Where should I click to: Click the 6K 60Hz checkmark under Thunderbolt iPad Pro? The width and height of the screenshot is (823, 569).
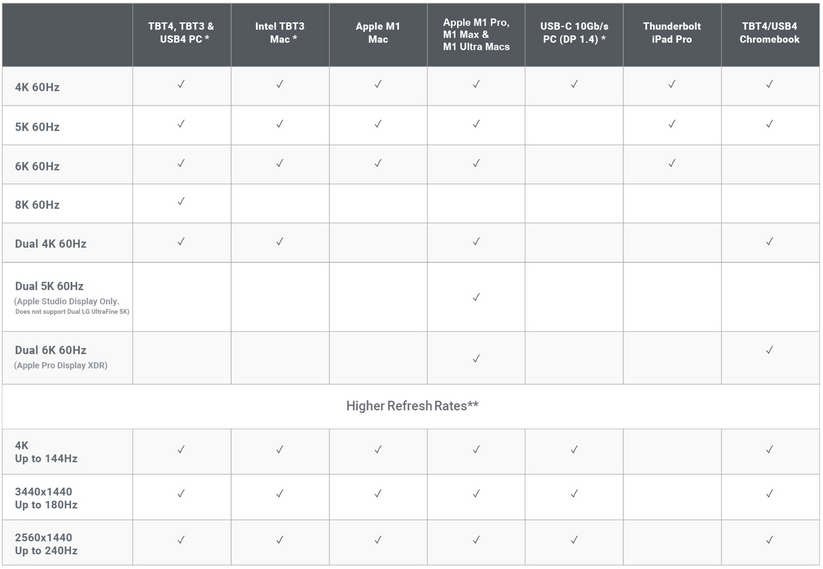click(x=672, y=163)
